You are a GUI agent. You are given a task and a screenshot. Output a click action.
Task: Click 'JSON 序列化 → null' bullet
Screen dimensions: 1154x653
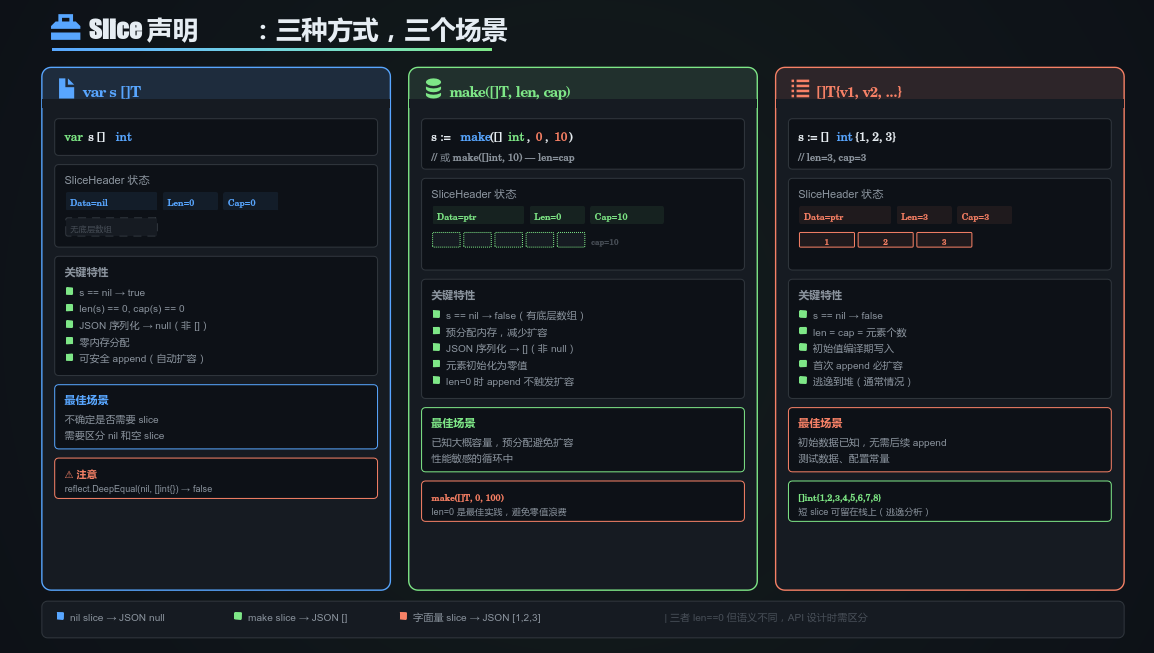point(143,326)
